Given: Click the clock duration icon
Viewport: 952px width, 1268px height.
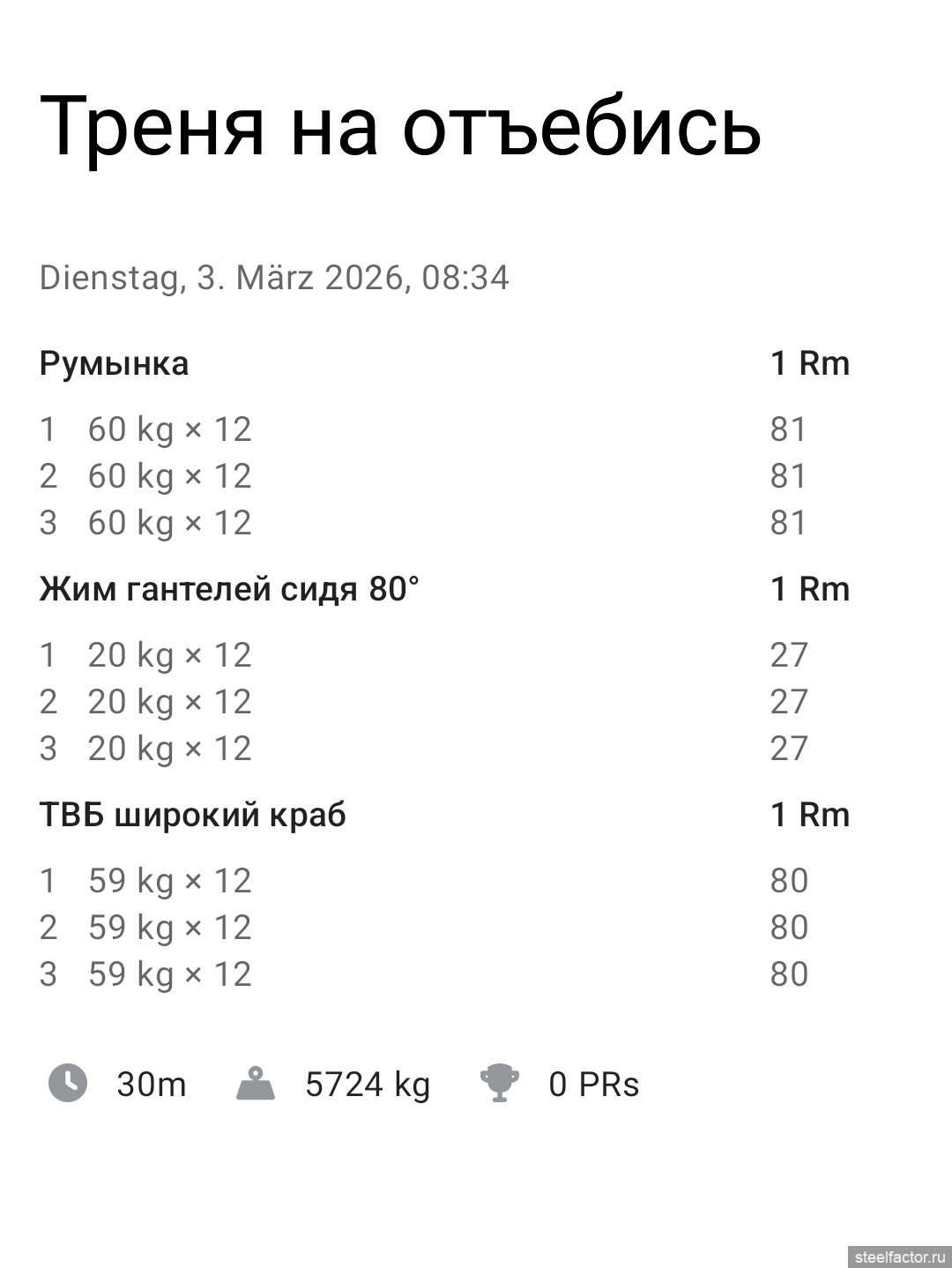Looking at the screenshot, I should click(68, 1083).
